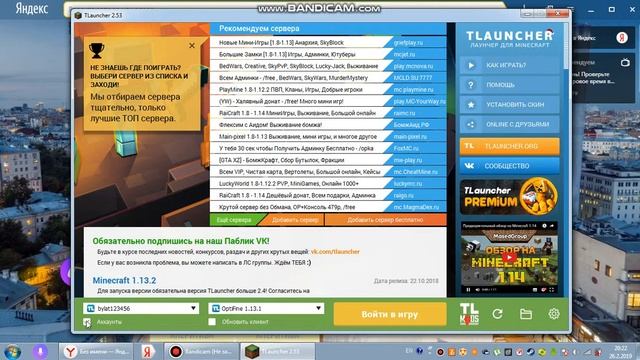640x360 pixels.
Task: Select the main-pixel.ru server address
Action: [x=410, y=137]
